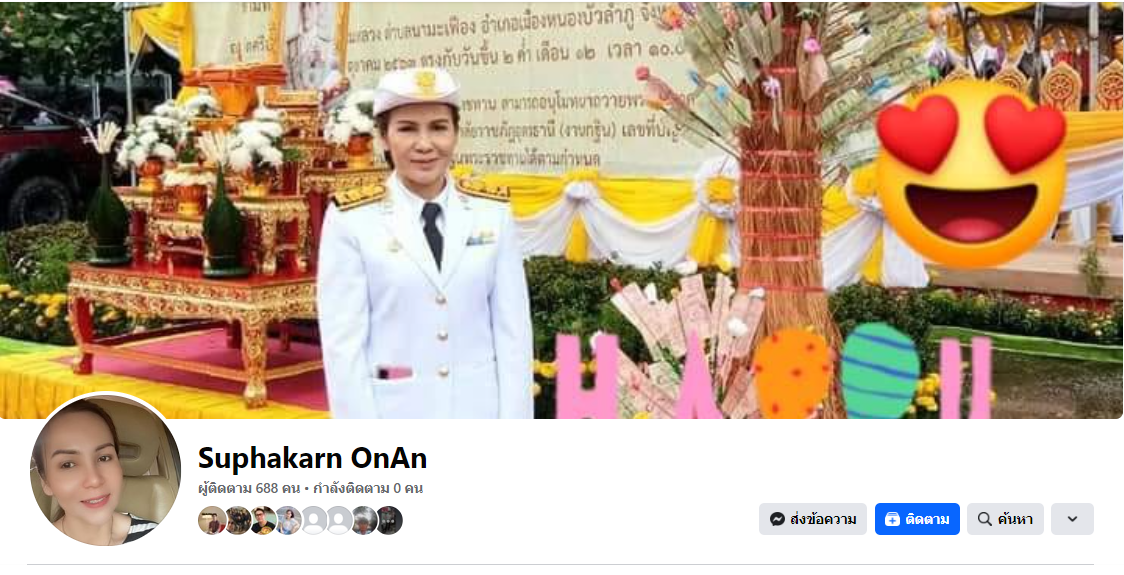This screenshot has width=1124, height=575.
Task: Expand the chevron more-options dropdown
Action: [1072, 519]
